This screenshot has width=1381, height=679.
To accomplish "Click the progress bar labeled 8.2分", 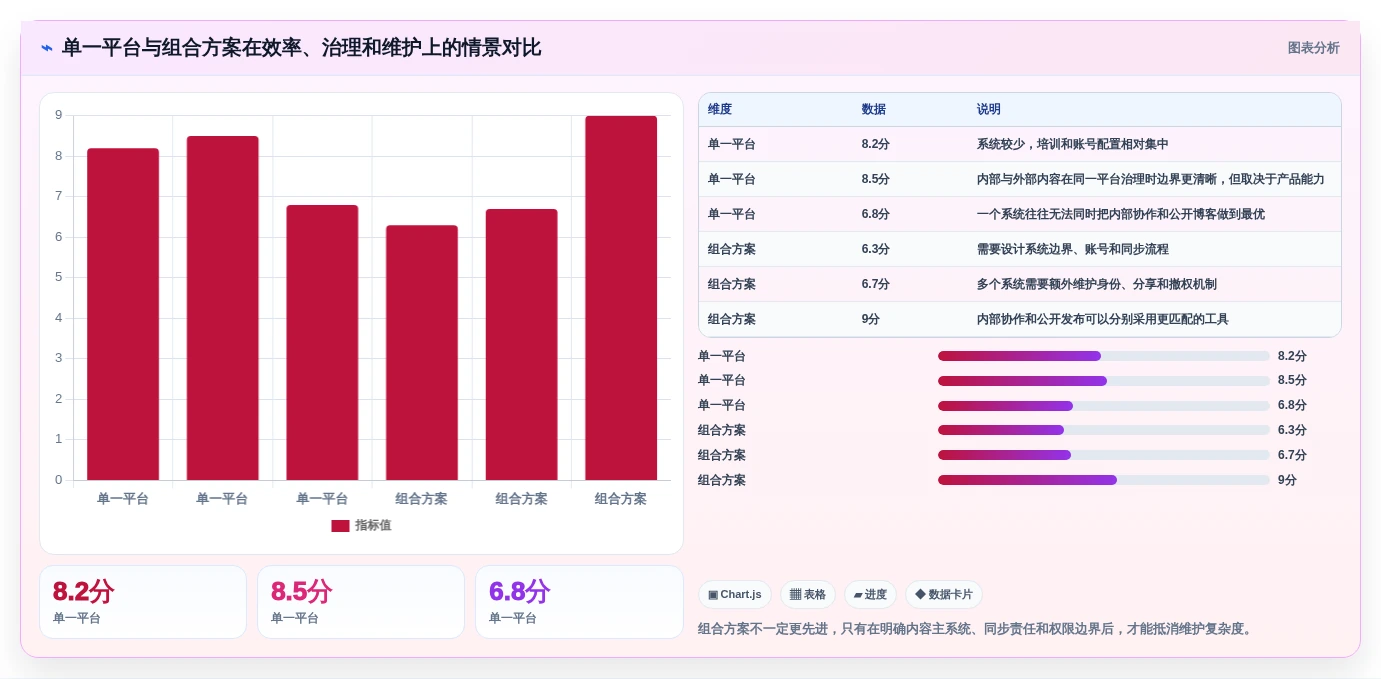I will 1104,356.
